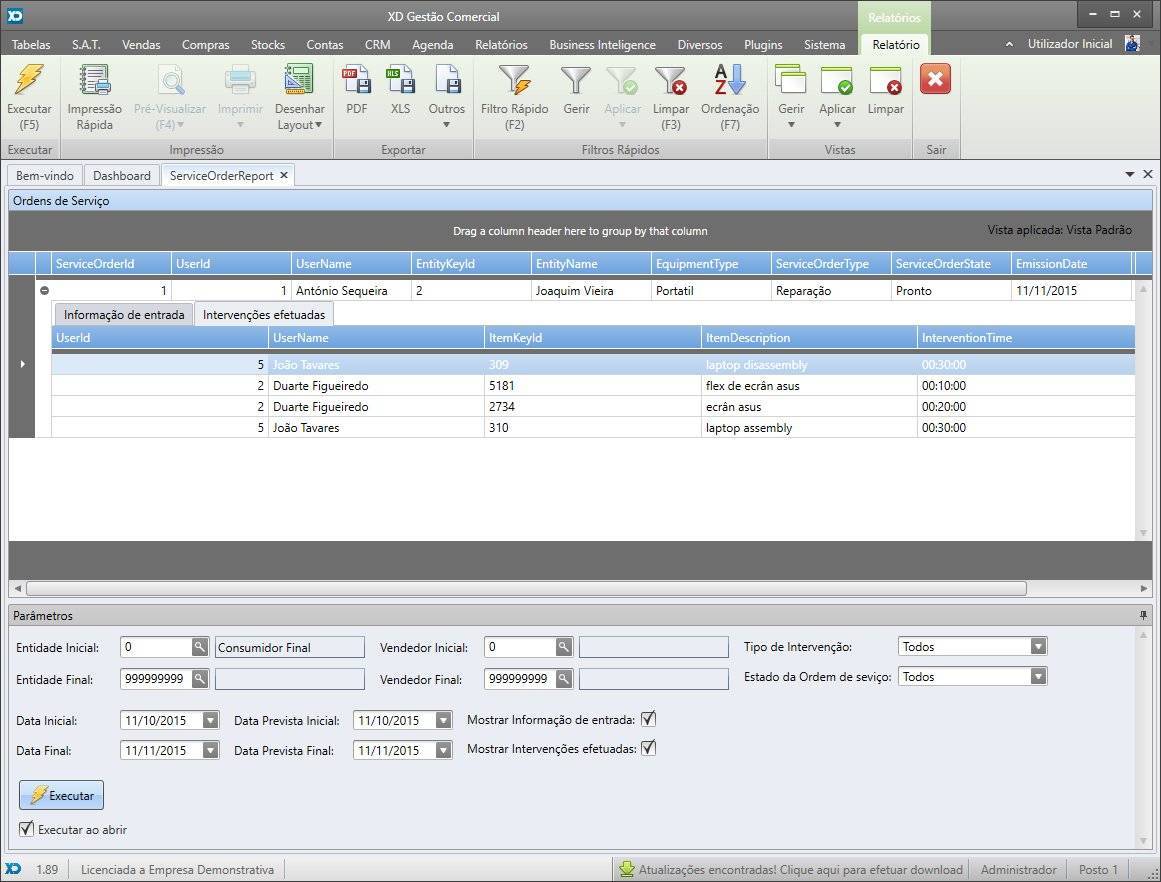Toggle Mostrar Informação de entrada checkbox

648,719
